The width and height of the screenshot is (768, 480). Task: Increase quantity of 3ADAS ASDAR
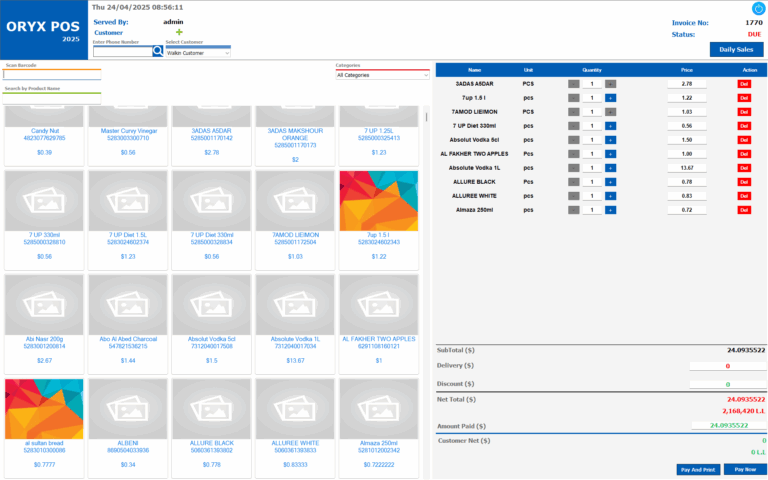point(610,84)
